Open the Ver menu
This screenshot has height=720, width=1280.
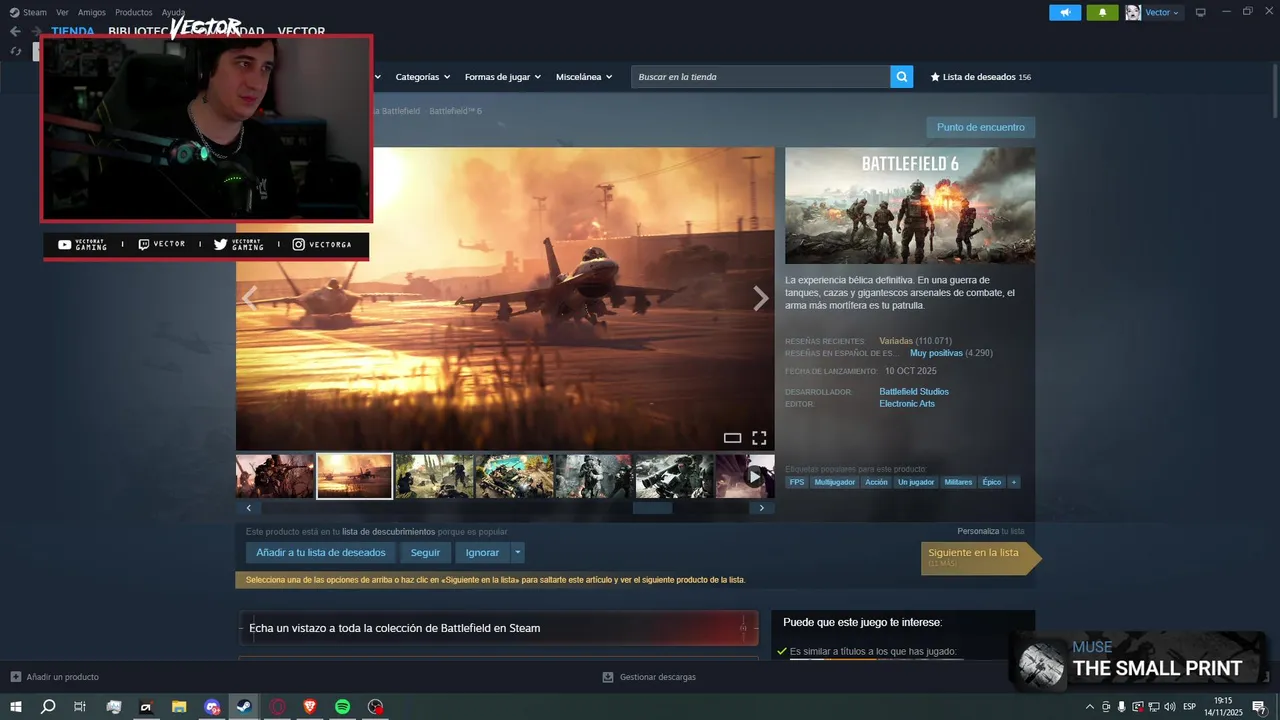pos(62,12)
